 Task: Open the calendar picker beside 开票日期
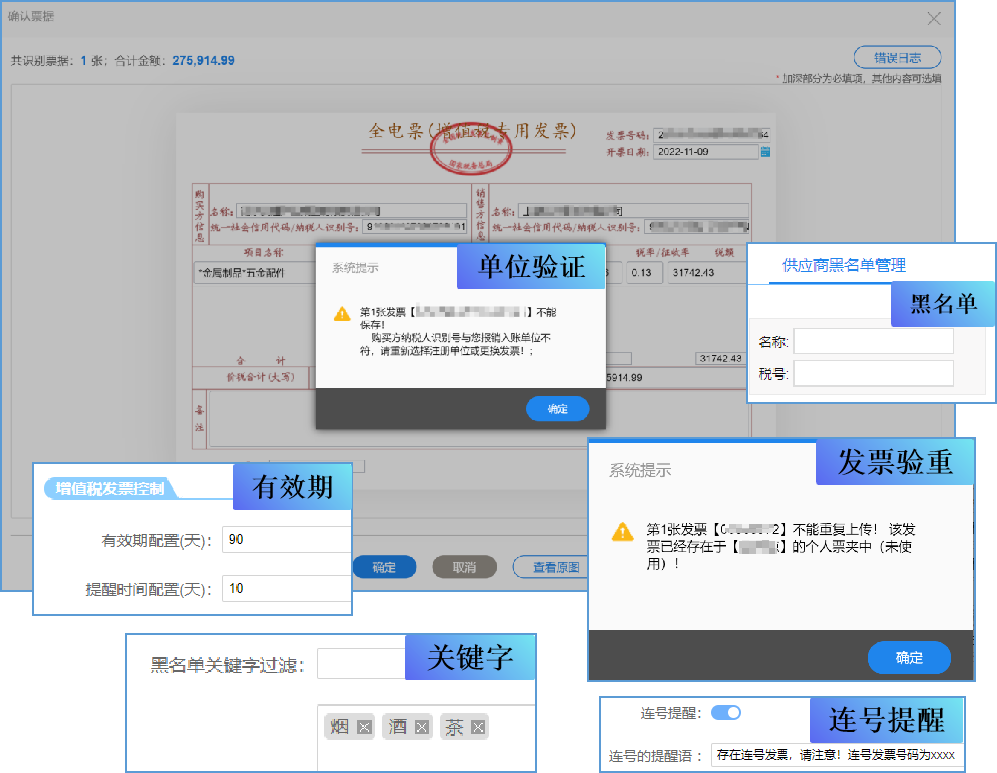click(x=766, y=151)
